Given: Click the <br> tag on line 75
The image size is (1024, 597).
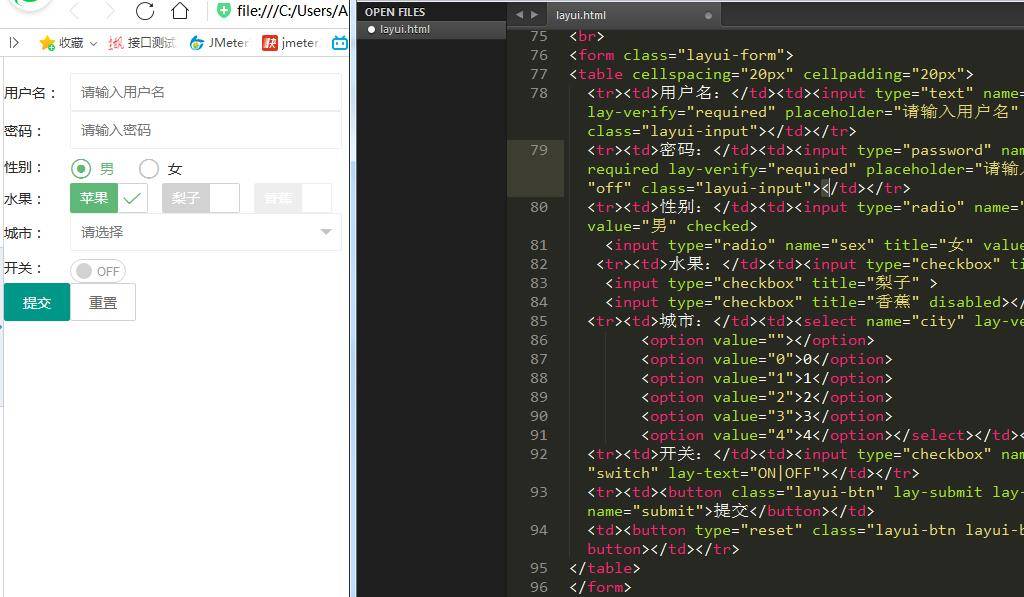Looking at the screenshot, I should [586, 36].
